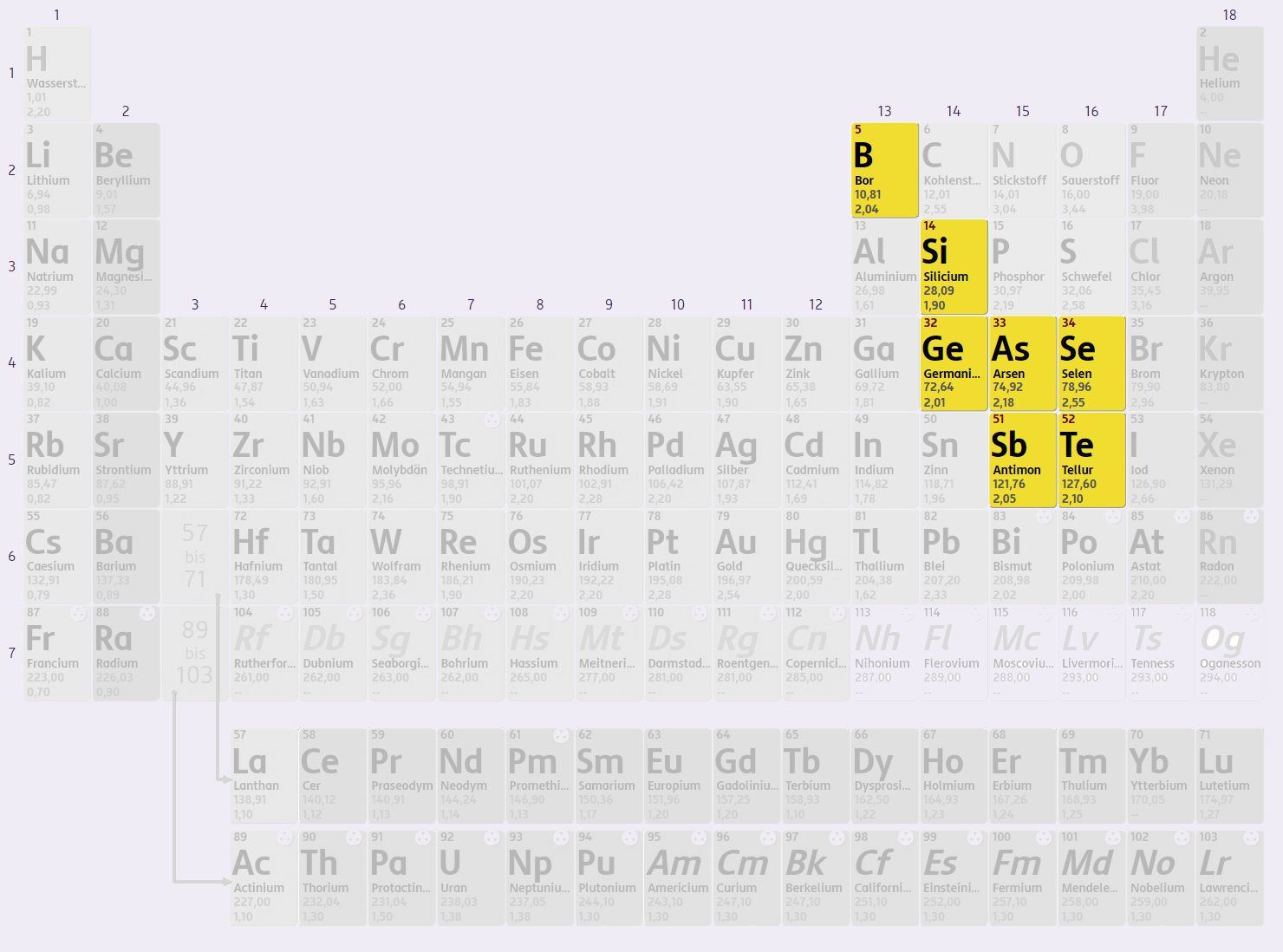Select the highlighted Silicium (Si) tile
Viewport: 1283px width, 952px height.
pyautogui.click(x=954, y=266)
